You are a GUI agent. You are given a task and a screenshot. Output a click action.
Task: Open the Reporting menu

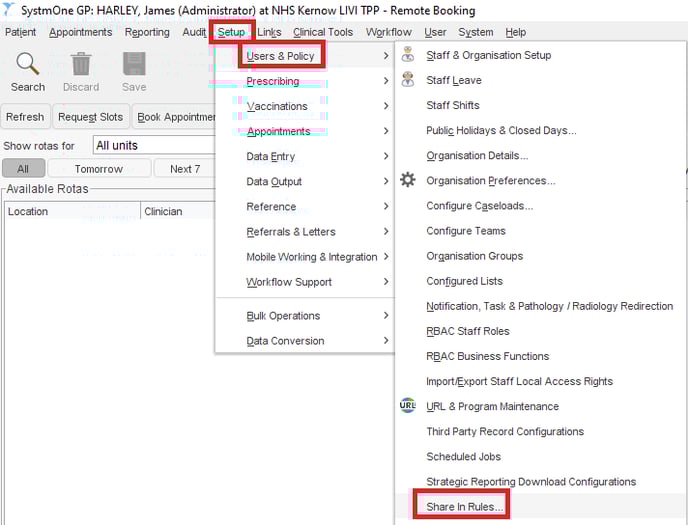[147, 32]
